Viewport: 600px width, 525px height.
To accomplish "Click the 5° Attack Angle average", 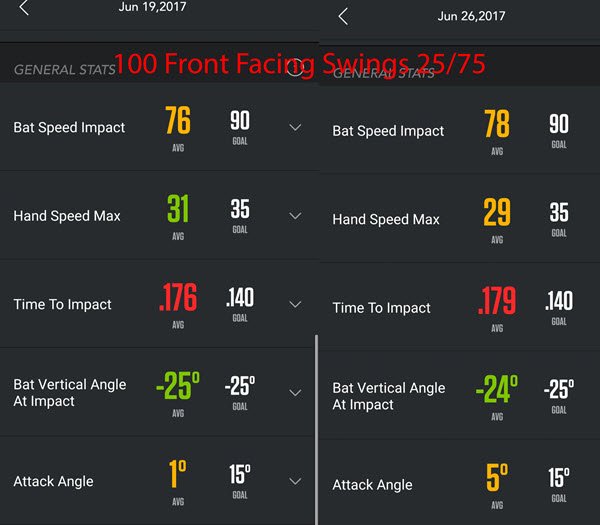I will (497, 477).
